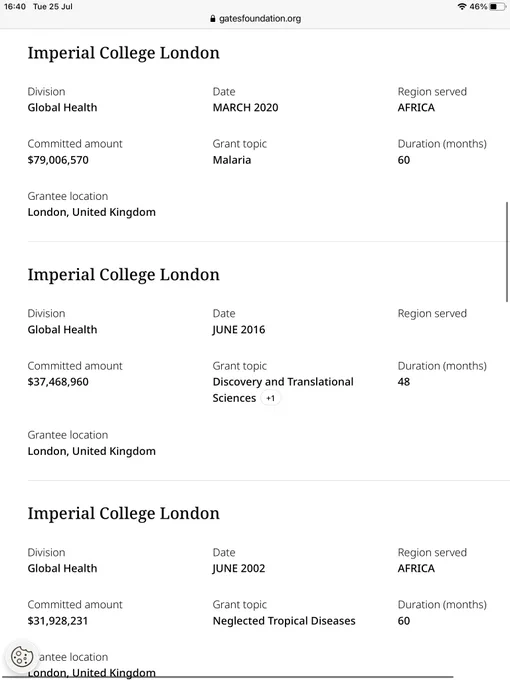
Task: Select Neglected Tropical Diseases topic text
Action: (284, 621)
